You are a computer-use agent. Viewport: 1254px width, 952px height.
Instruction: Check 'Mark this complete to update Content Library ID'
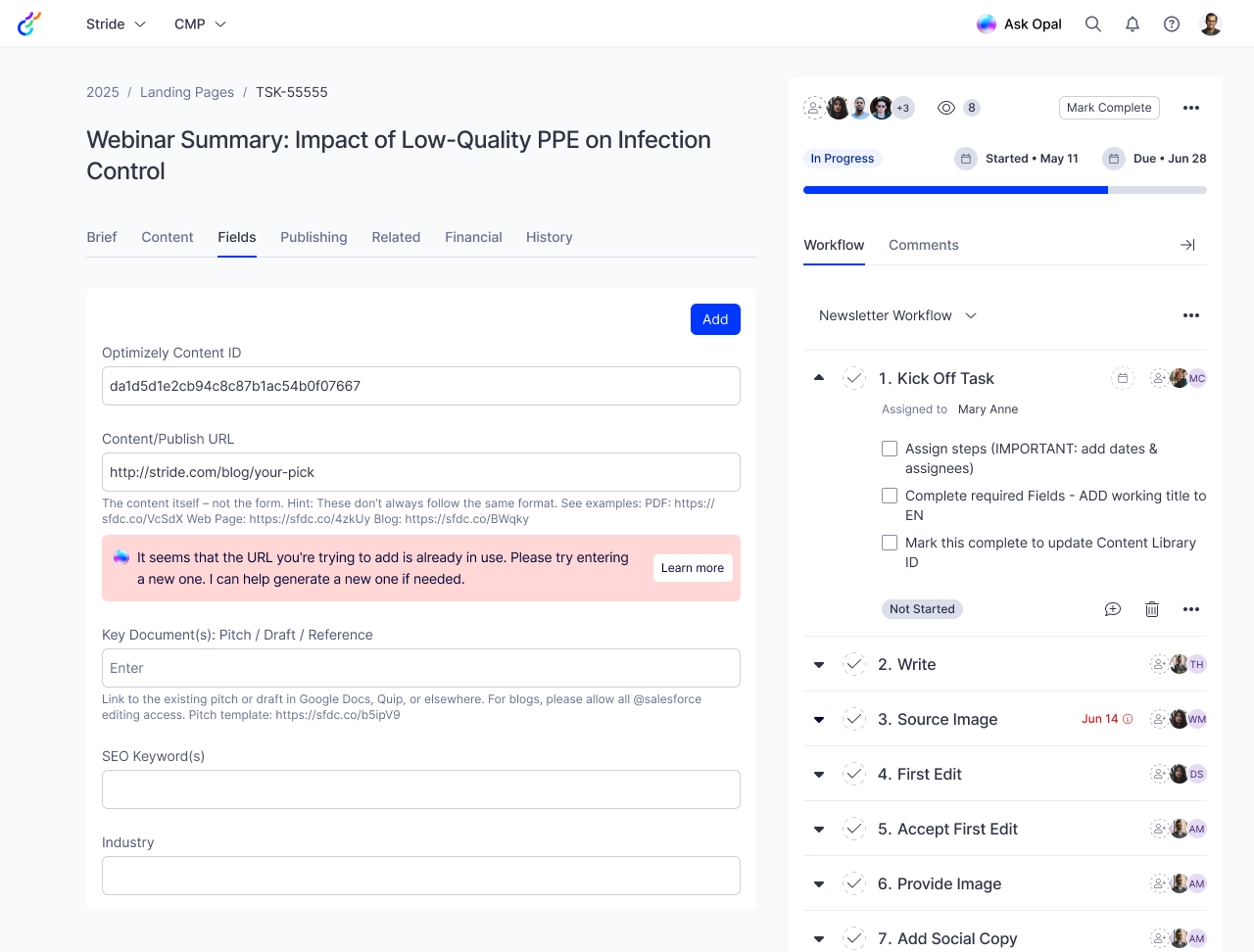tap(890, 543)
